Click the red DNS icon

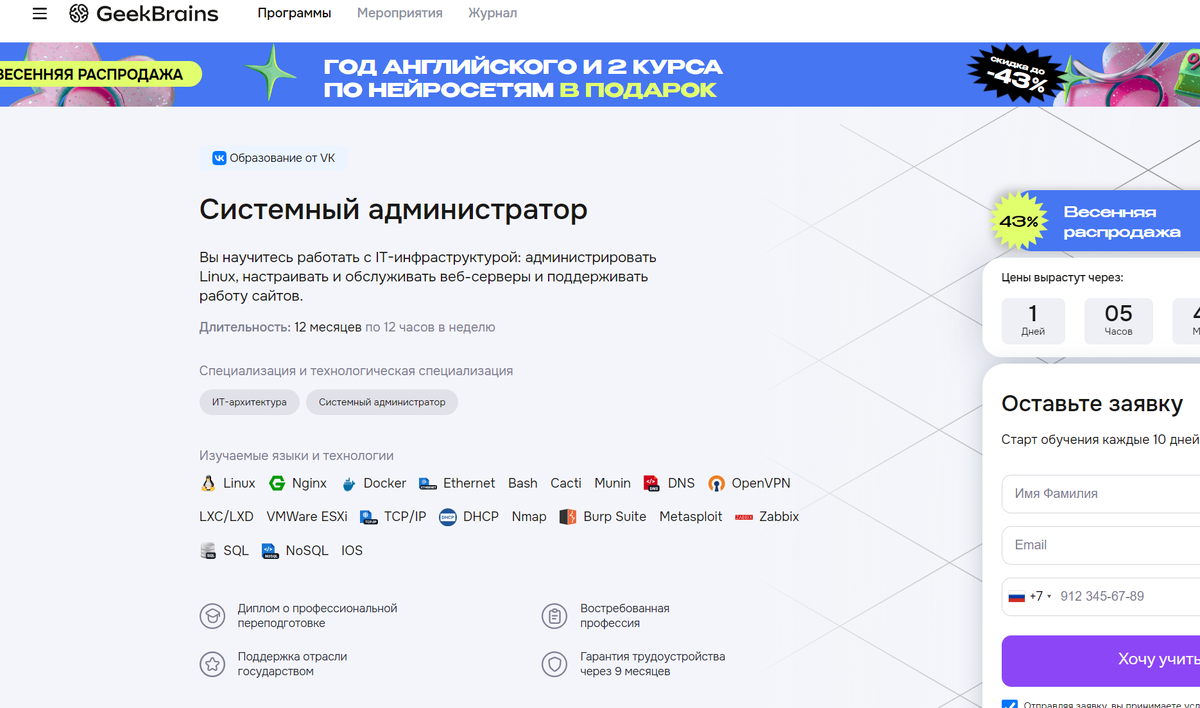coord(652,483)
